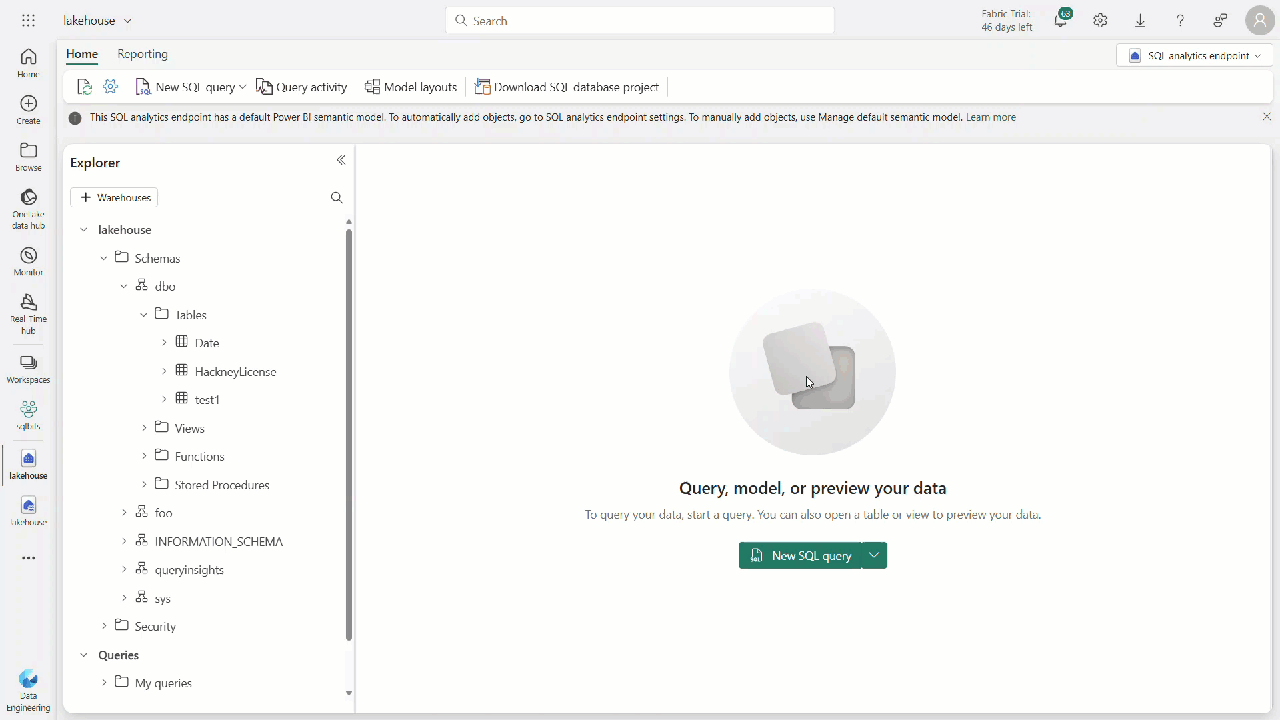Click the refresh icon in the toolbar
The height and width of the screenshot is (720, 1280).
[x=85, y=87]
